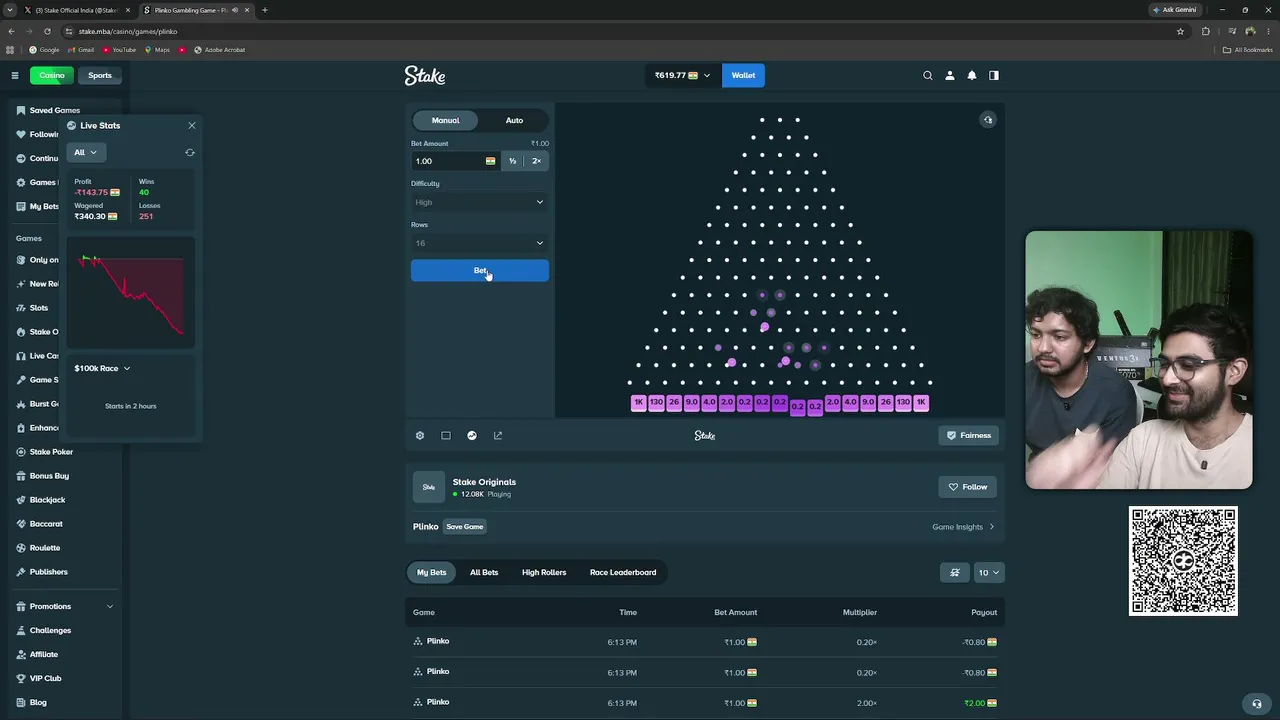Image resolution: width=1280 pixels, height=720 pixels.
Task: Open Affiliate in the sidebar
Action: pyautogui.click(x=44, y=654)
